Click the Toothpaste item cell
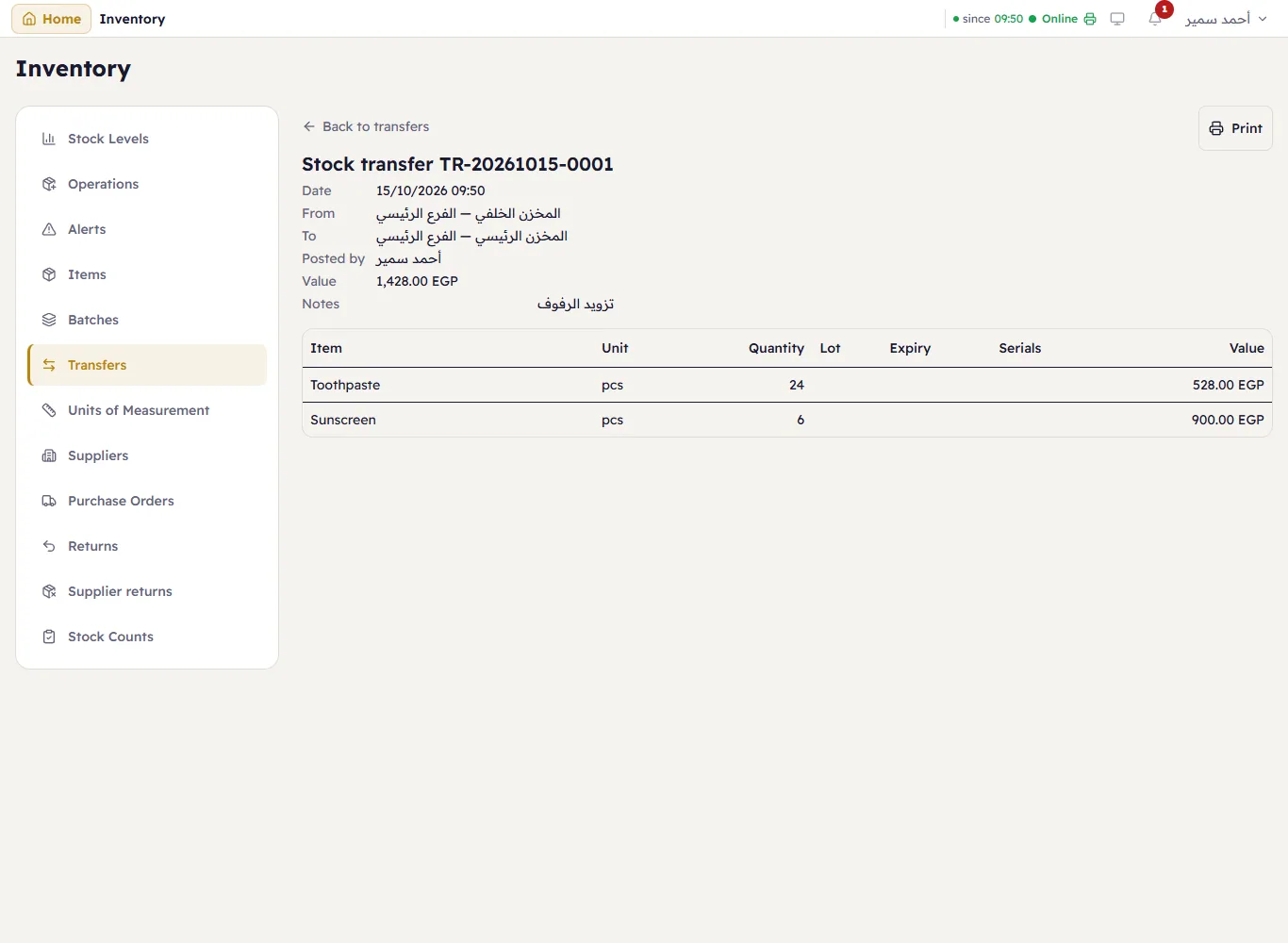The image size is (1288, 943). tap(345, 385)
